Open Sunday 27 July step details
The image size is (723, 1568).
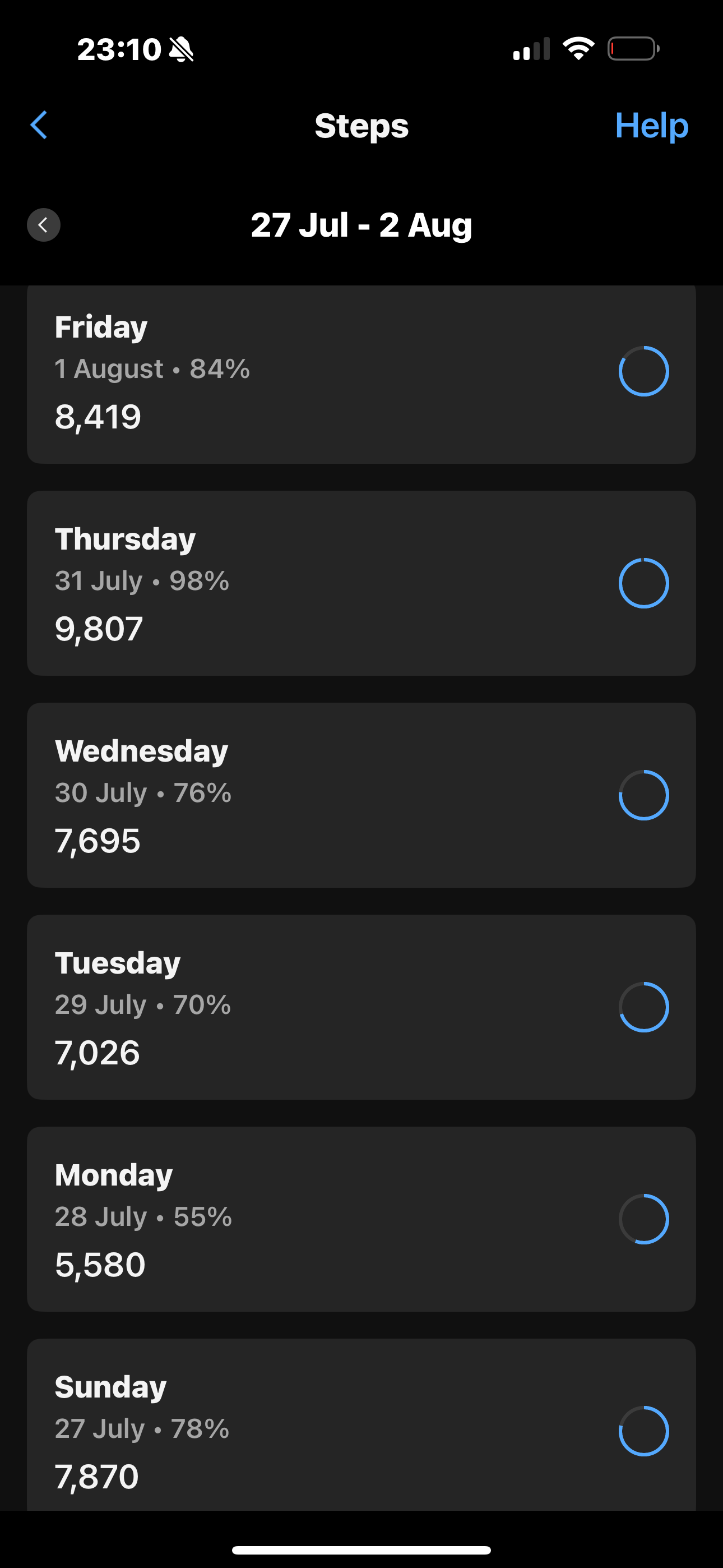coord(361,1424)
